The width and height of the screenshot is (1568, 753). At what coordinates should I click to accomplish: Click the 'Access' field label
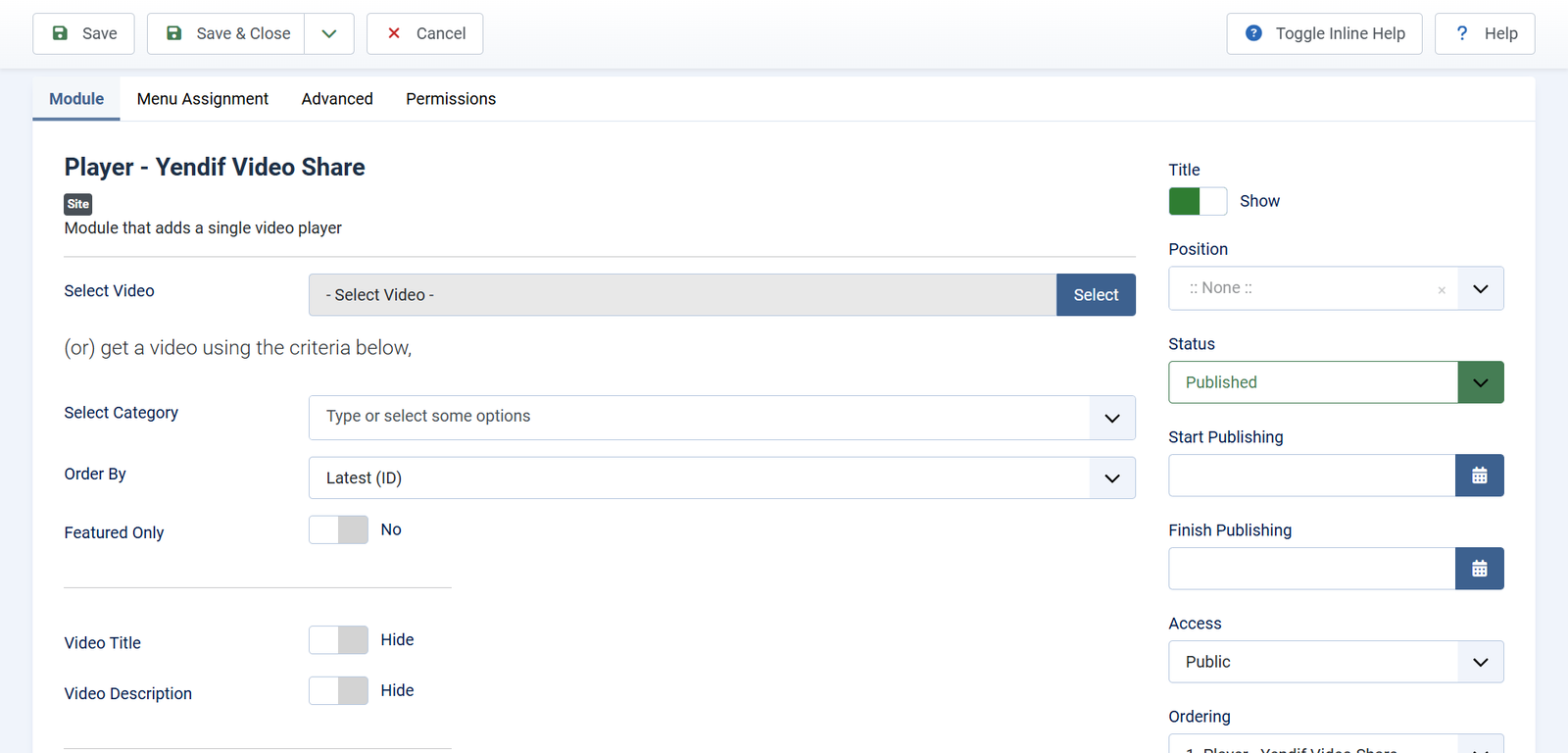coord(1195,624)
